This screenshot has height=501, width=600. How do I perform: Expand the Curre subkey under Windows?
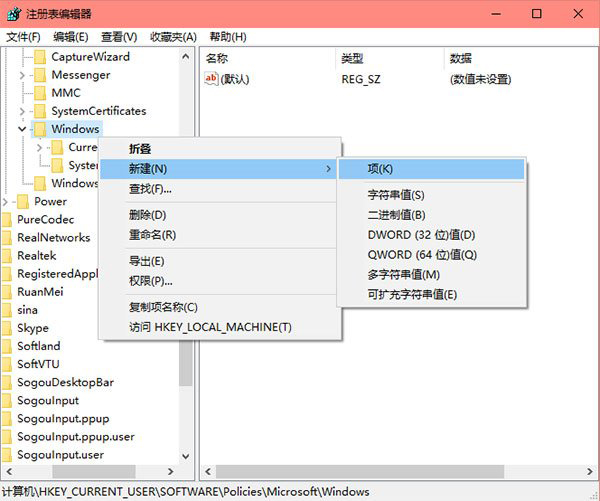pos(39,147)
